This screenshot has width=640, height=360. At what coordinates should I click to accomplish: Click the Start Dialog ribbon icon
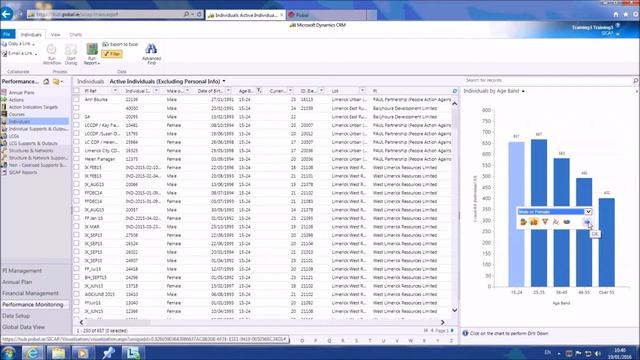coord(71,50)
